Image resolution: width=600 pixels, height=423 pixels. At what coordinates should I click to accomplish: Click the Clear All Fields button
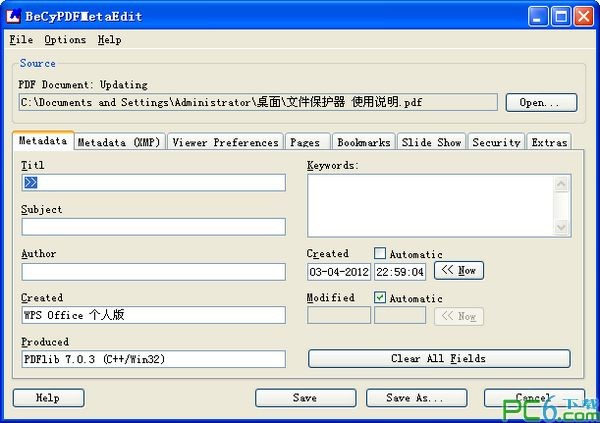tap(439, 358)
